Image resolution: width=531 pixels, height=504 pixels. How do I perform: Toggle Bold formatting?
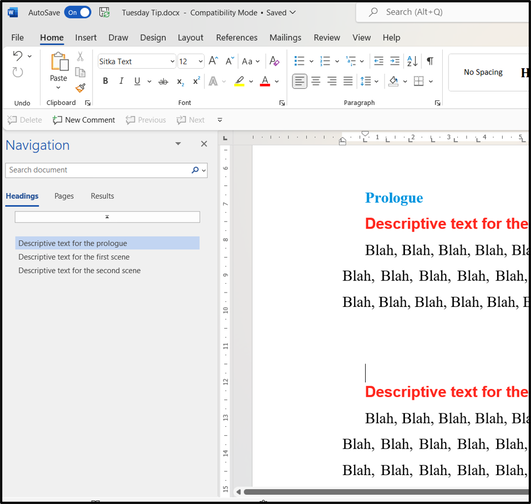105,81
